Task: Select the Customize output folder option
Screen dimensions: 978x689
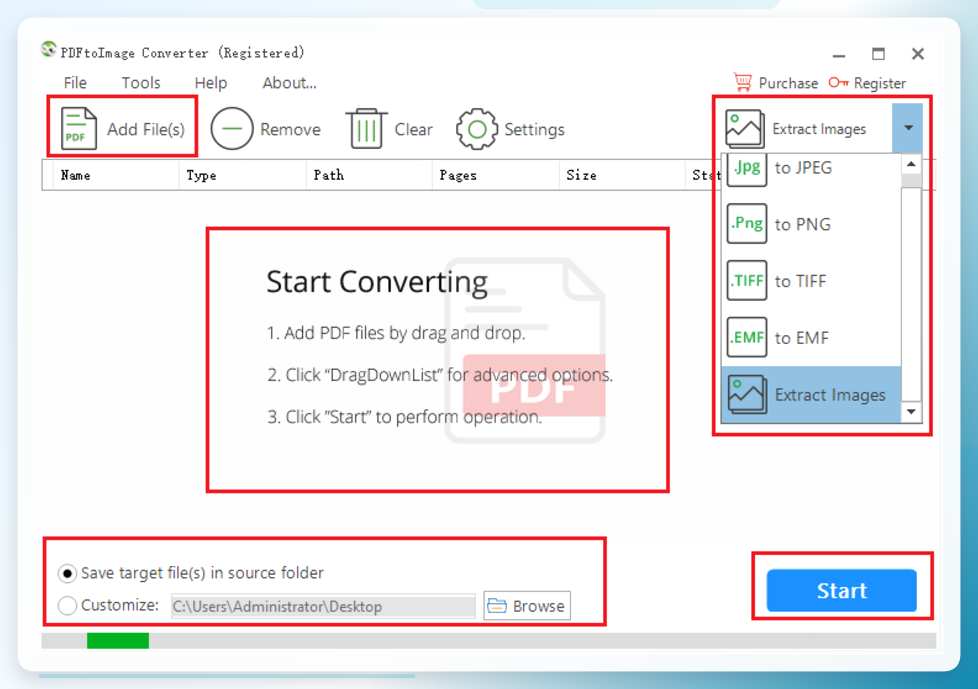Action: (x=67, y=605)
